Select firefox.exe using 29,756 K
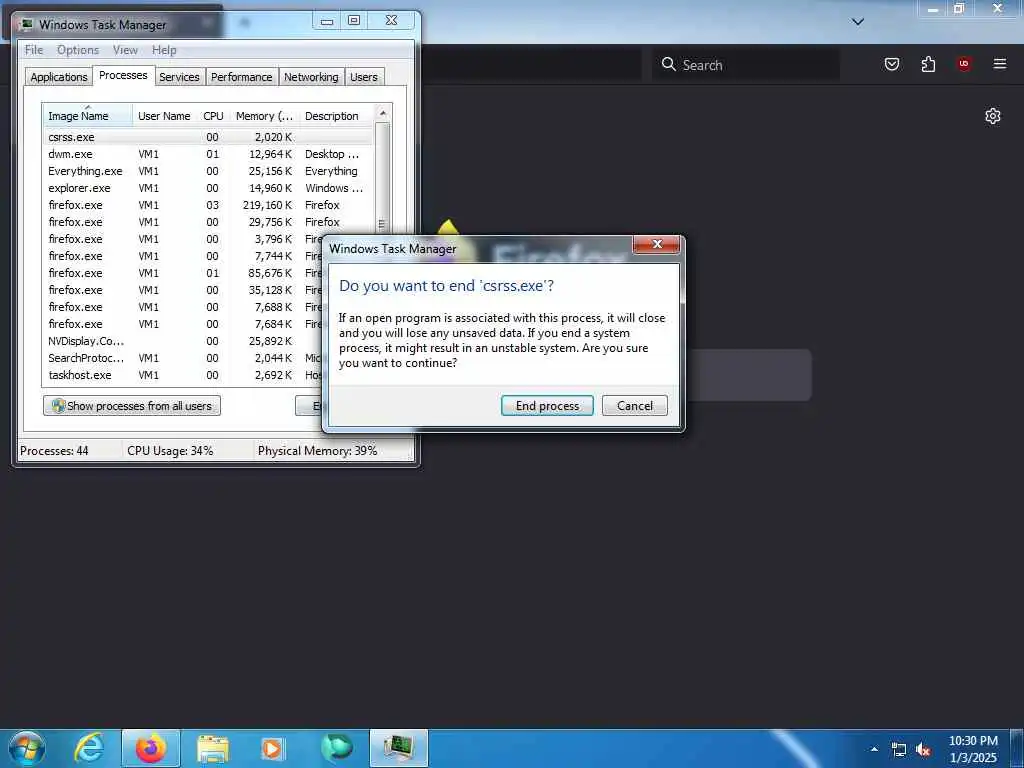 click(209, 222)
